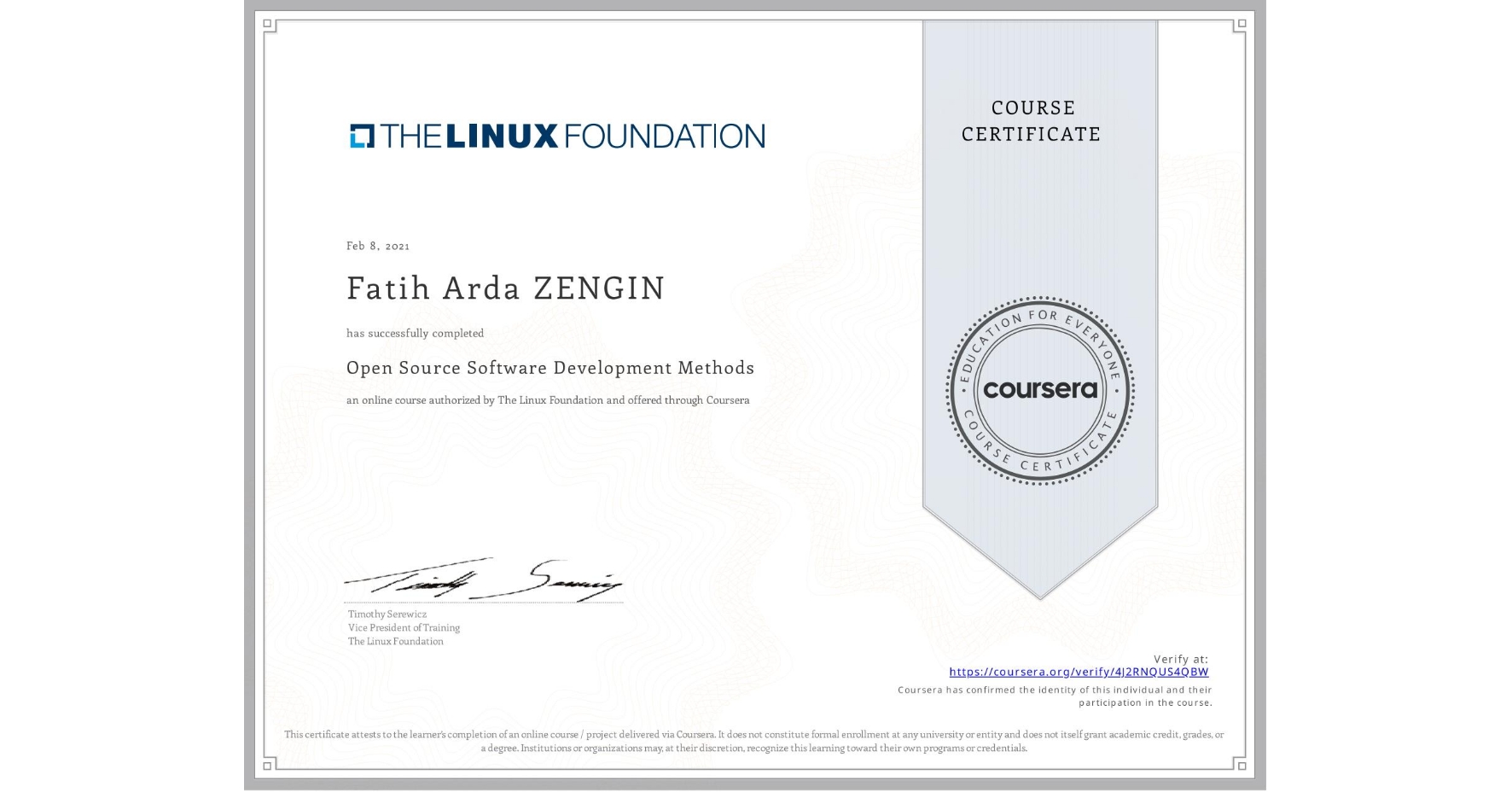
Task: Click the identity confirmation statement text
Action: pyautogui.click(x=1054, y=693)
